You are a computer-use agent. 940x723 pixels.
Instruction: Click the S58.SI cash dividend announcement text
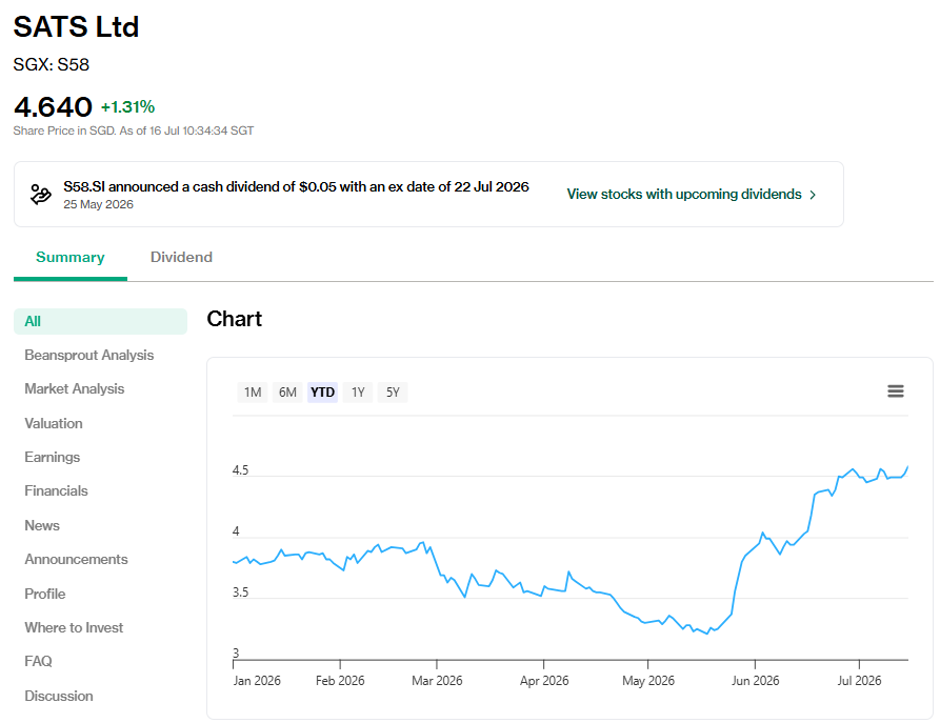(x=296, y=186)
